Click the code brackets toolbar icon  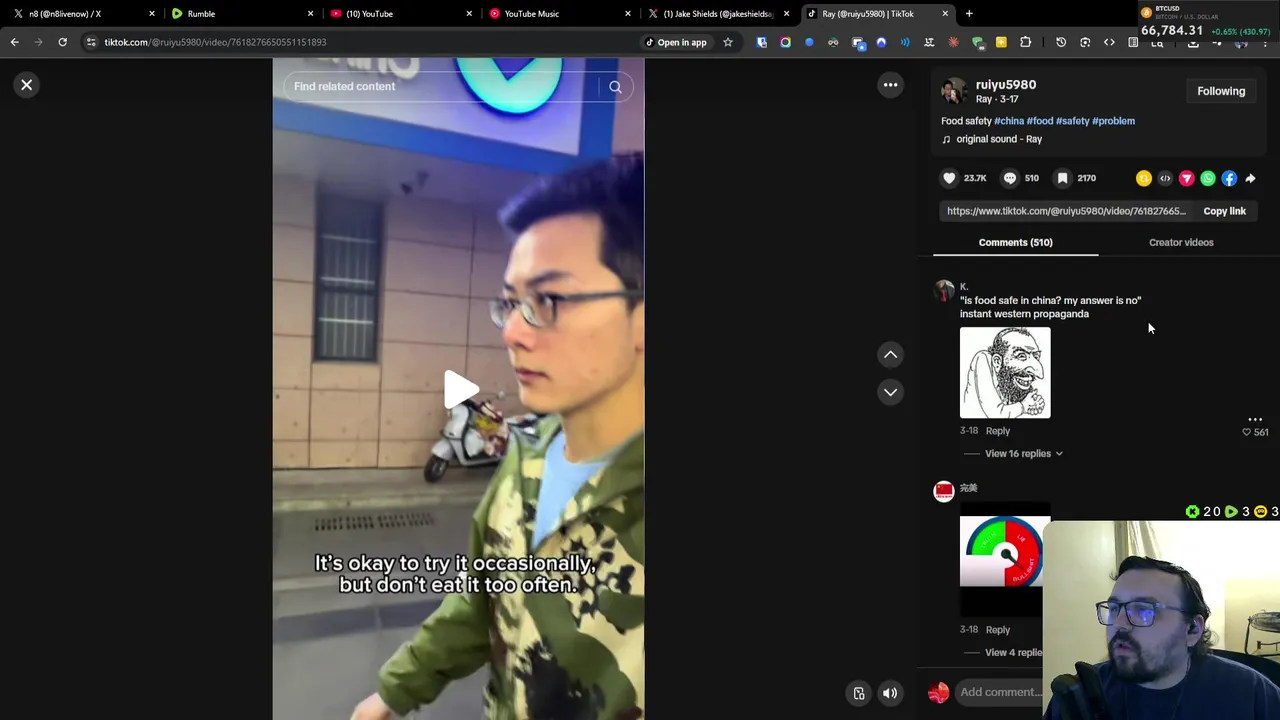(x=1109, y=42)
